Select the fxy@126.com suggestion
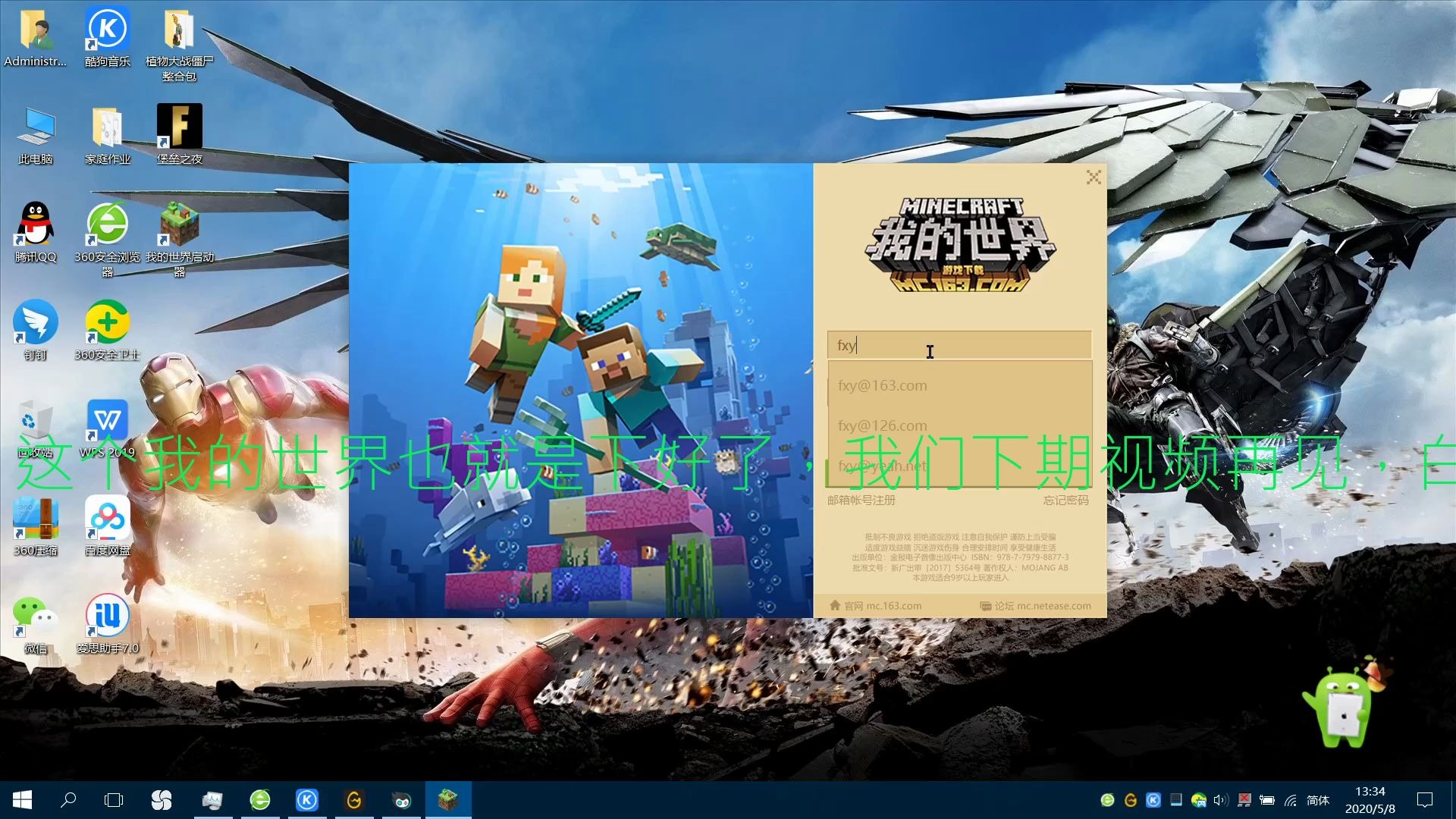This screenshot has height=819, width=1456. click(x=959, y=425)
